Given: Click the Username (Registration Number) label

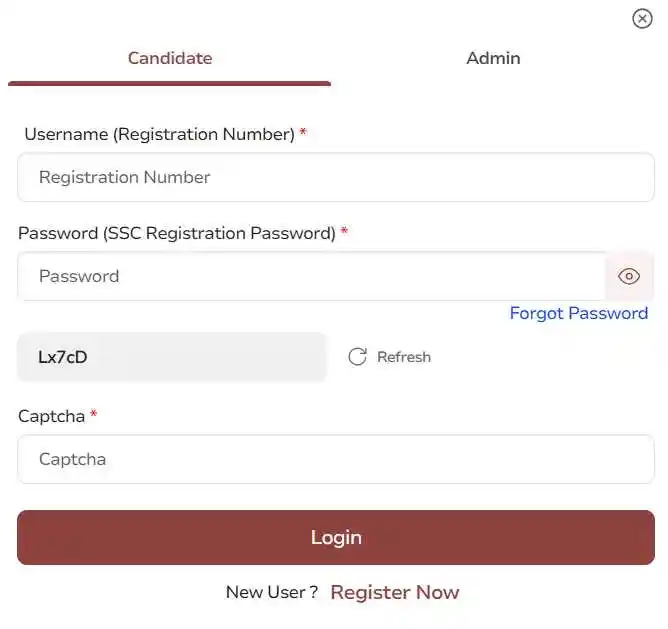Looking at the screenshot, I should tap(159, 134).
